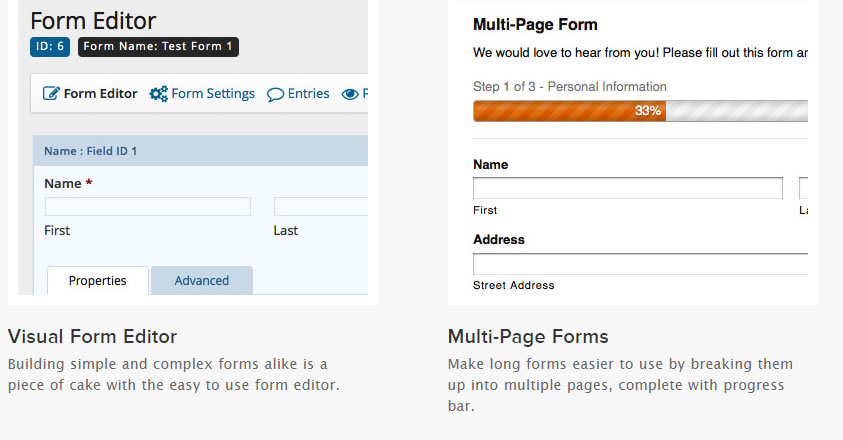
Task: Click the ID: 6 badge
Action: click(50, 46)
